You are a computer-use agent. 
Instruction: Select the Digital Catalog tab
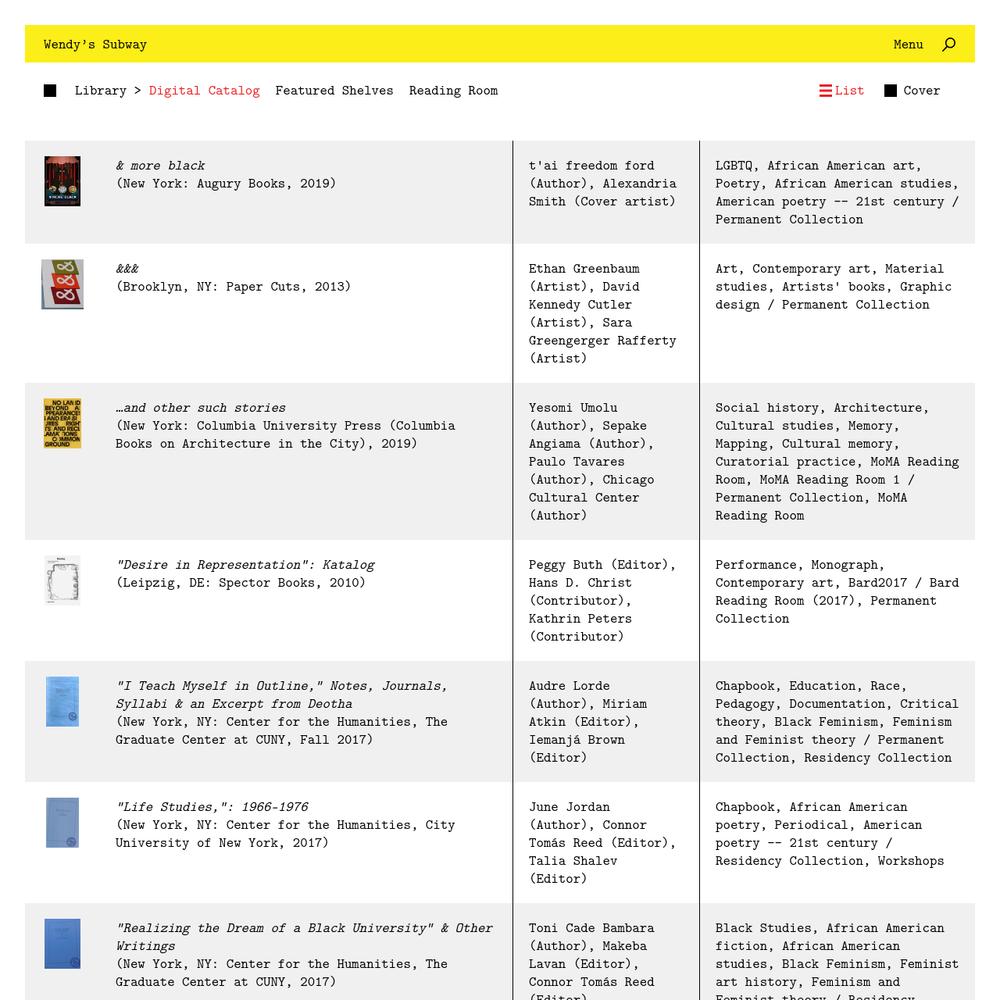[x=204, y=91]
